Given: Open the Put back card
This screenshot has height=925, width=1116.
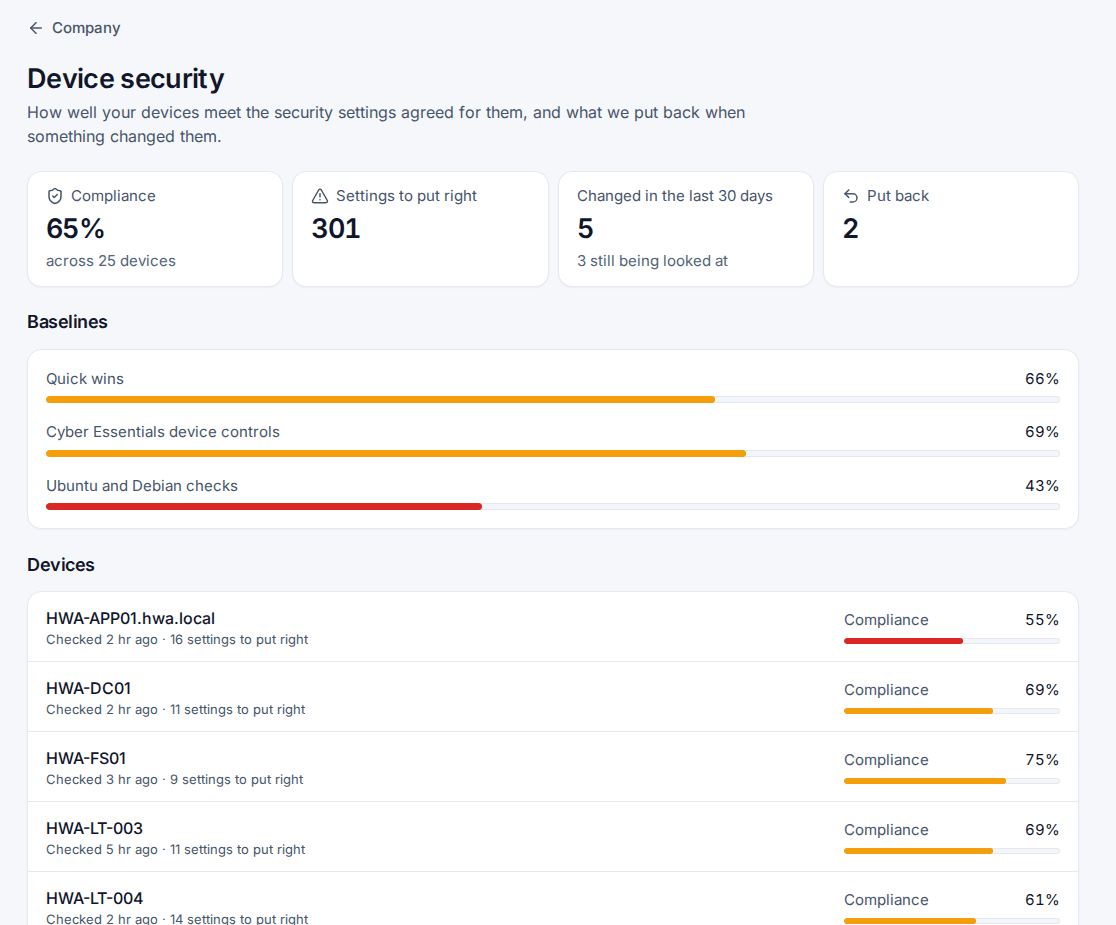Looking at the screenshot, I should click(x=951, y=229).
